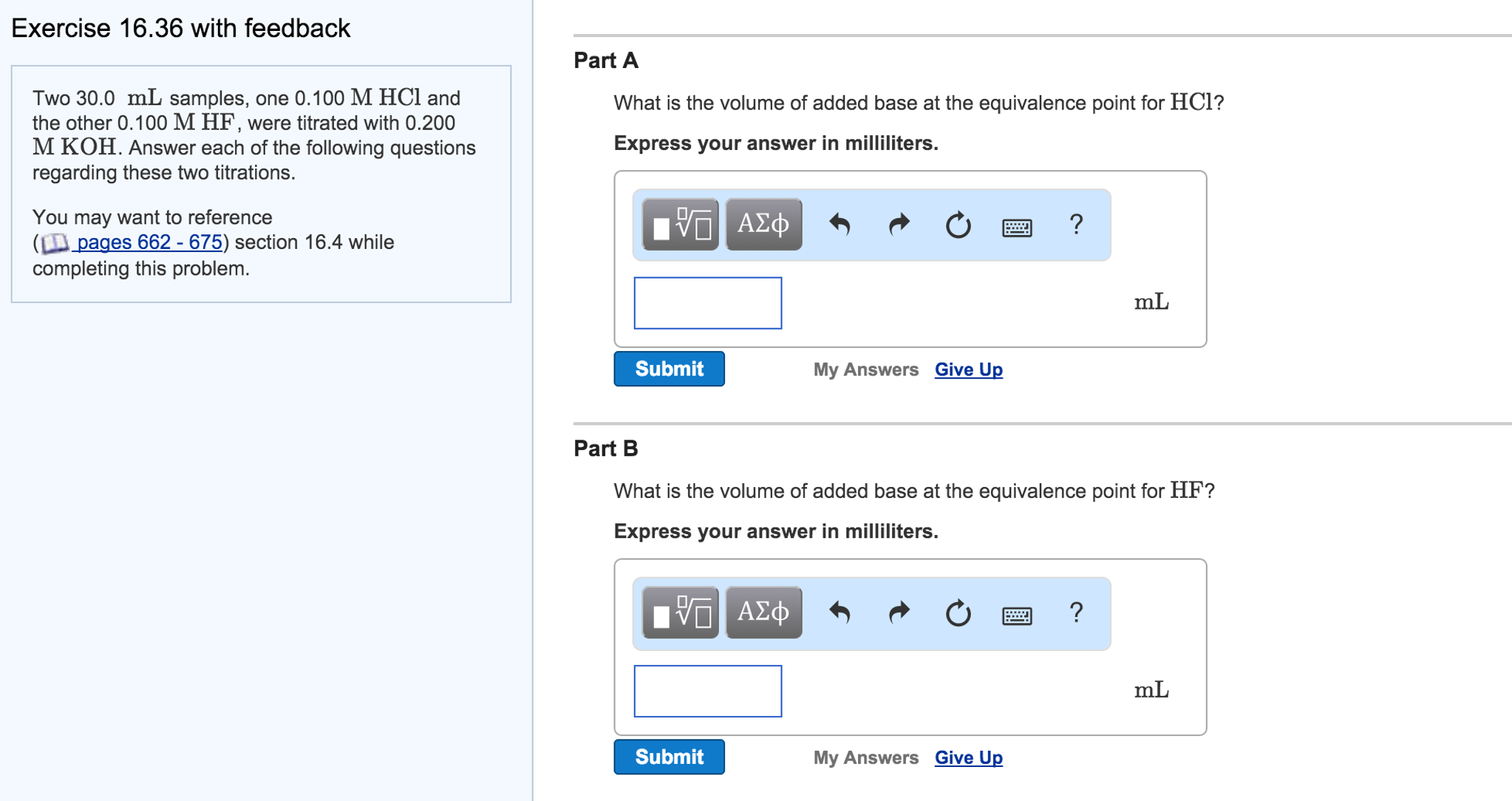The image size is (1512, 801).
Task: Open Greek symbols ΑΣφ palette in Part A
Action: [763, 222]
